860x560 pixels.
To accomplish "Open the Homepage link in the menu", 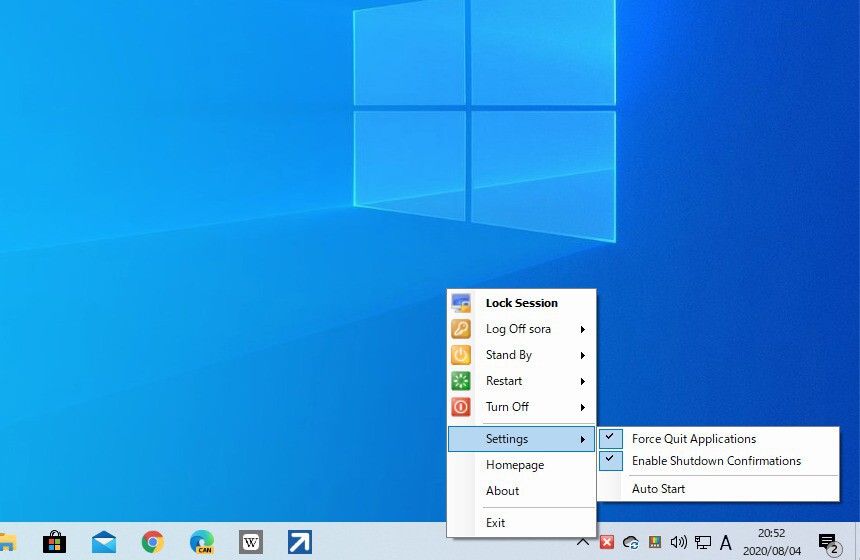I will 515,465.
